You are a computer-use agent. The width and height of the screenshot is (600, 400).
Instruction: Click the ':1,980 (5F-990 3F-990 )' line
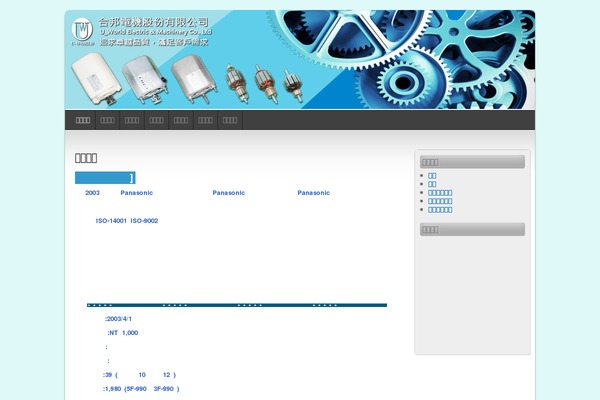pyautogui.click(x=141, y=389)
